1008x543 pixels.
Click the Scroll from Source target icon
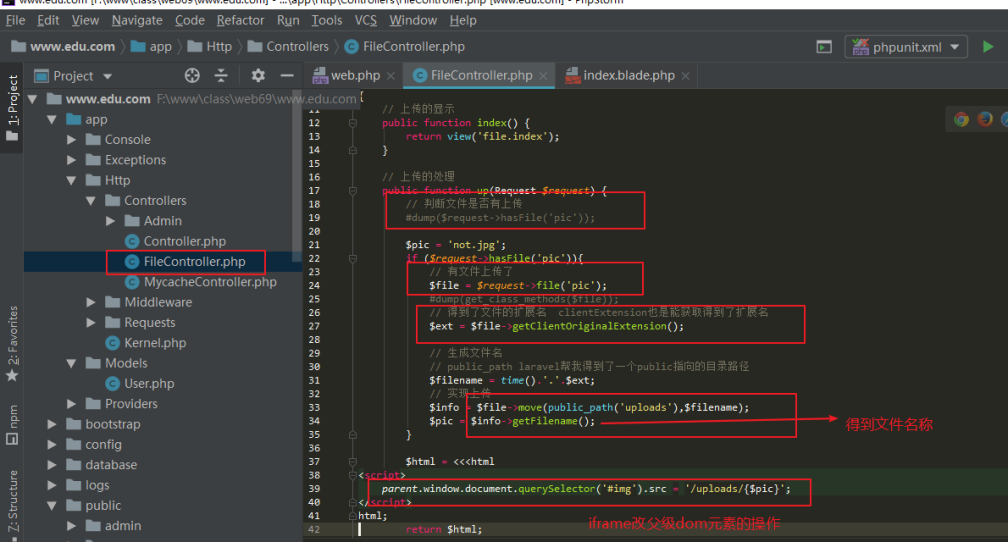[192, 76]
